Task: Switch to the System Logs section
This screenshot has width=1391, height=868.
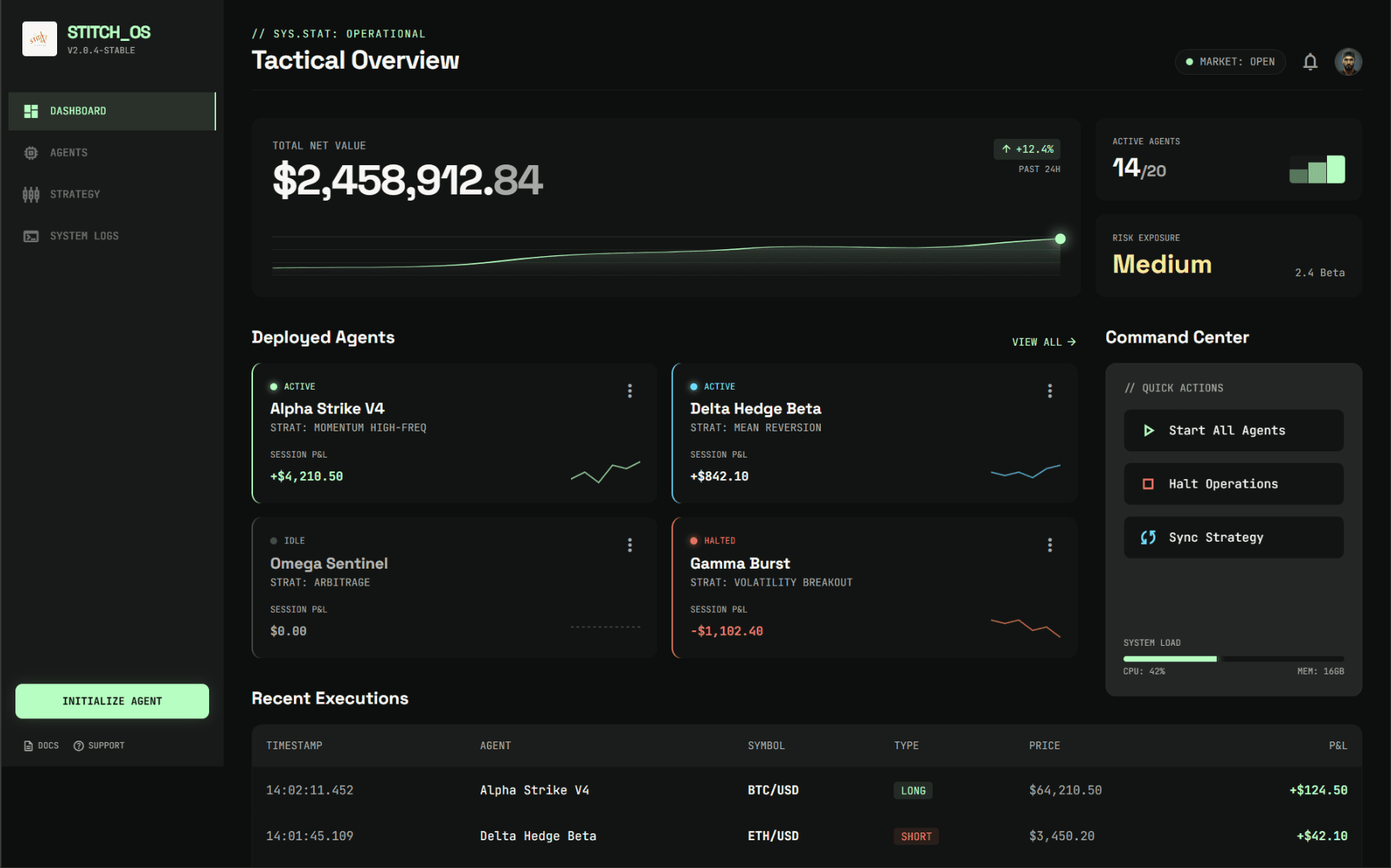Action: (x=84, y=235)
